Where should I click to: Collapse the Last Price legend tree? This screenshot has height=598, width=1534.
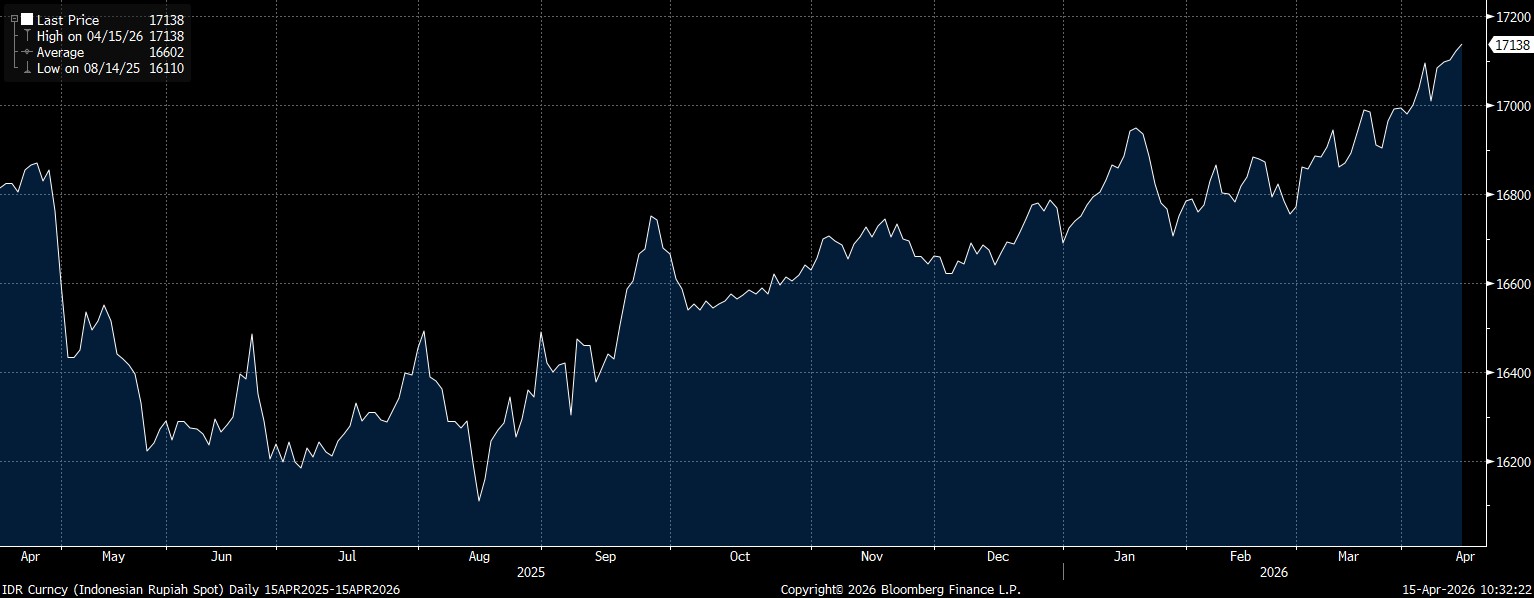tap(14, 19)
